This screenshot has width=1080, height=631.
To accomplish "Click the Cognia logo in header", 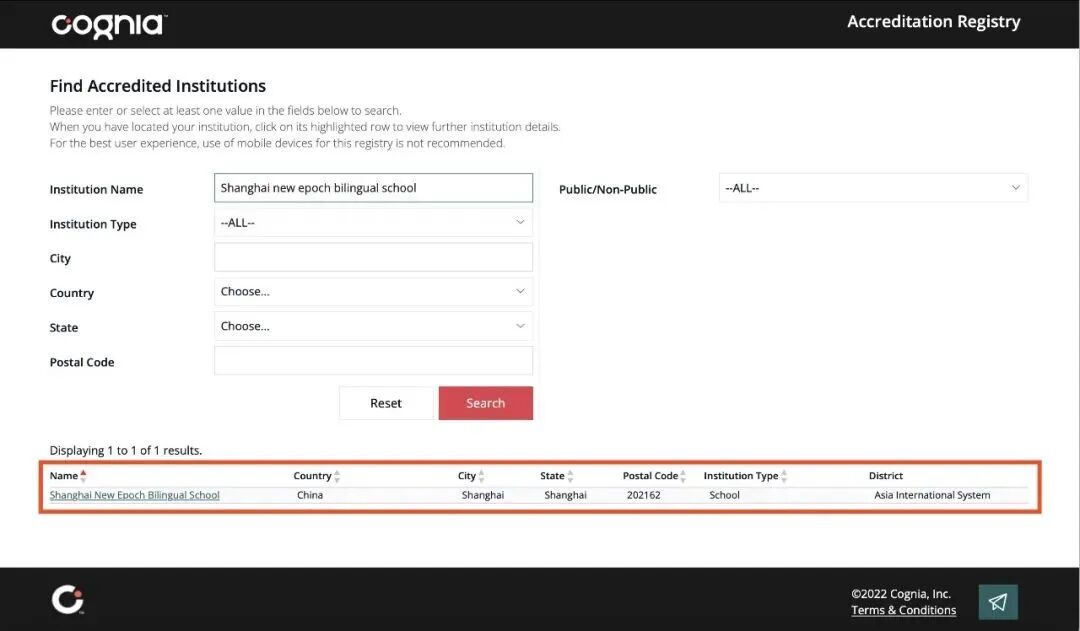I will pos(109,25).
